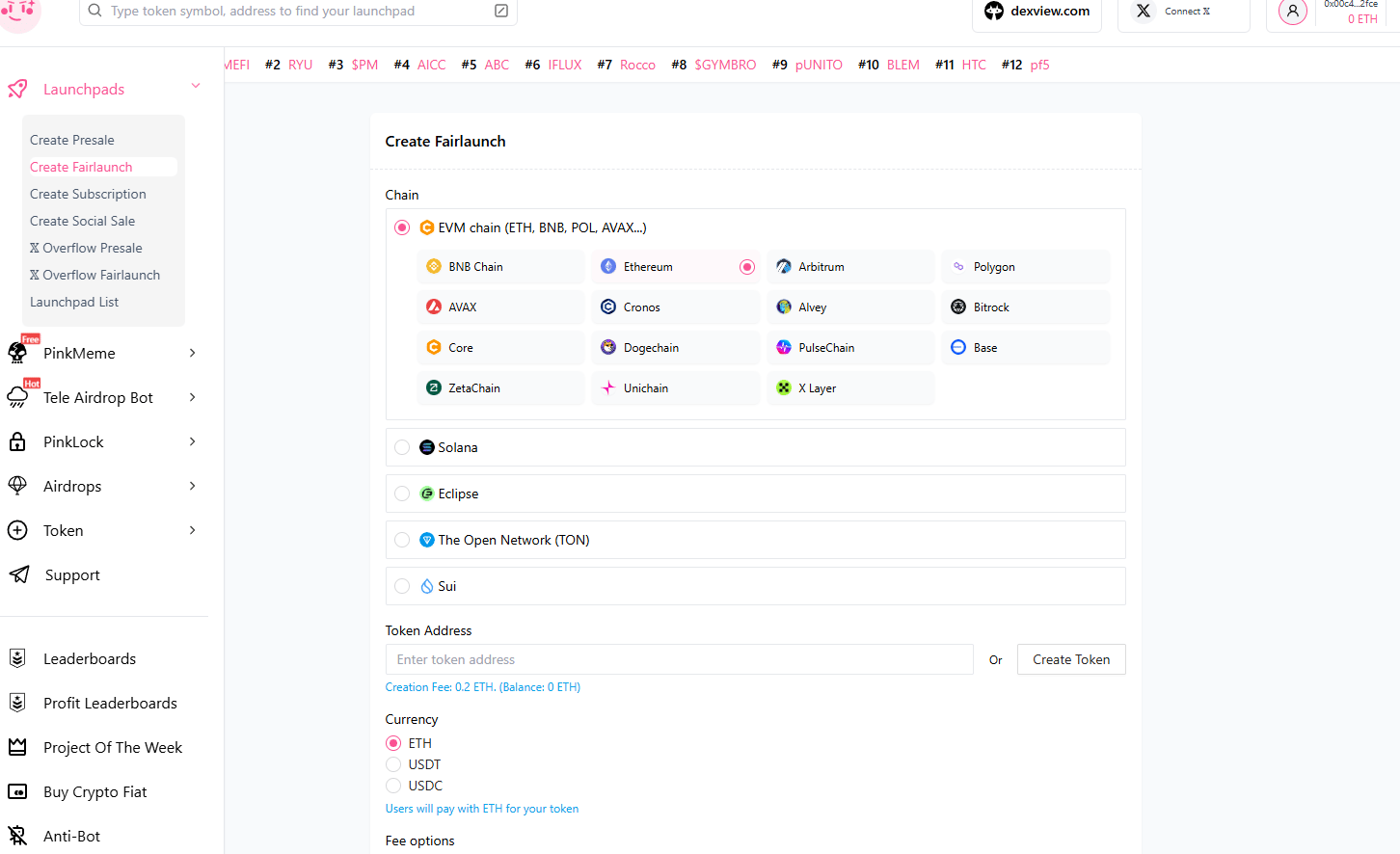Select The Open Network (TON) radio button
The height and width of the screenshot is (854, 1400).
tap(402, 540)
